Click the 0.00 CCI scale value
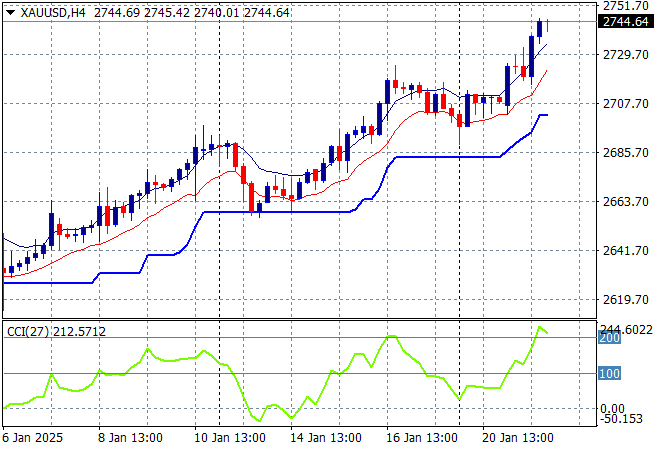This screenshot has height=450, width=660. pos(612,408)
